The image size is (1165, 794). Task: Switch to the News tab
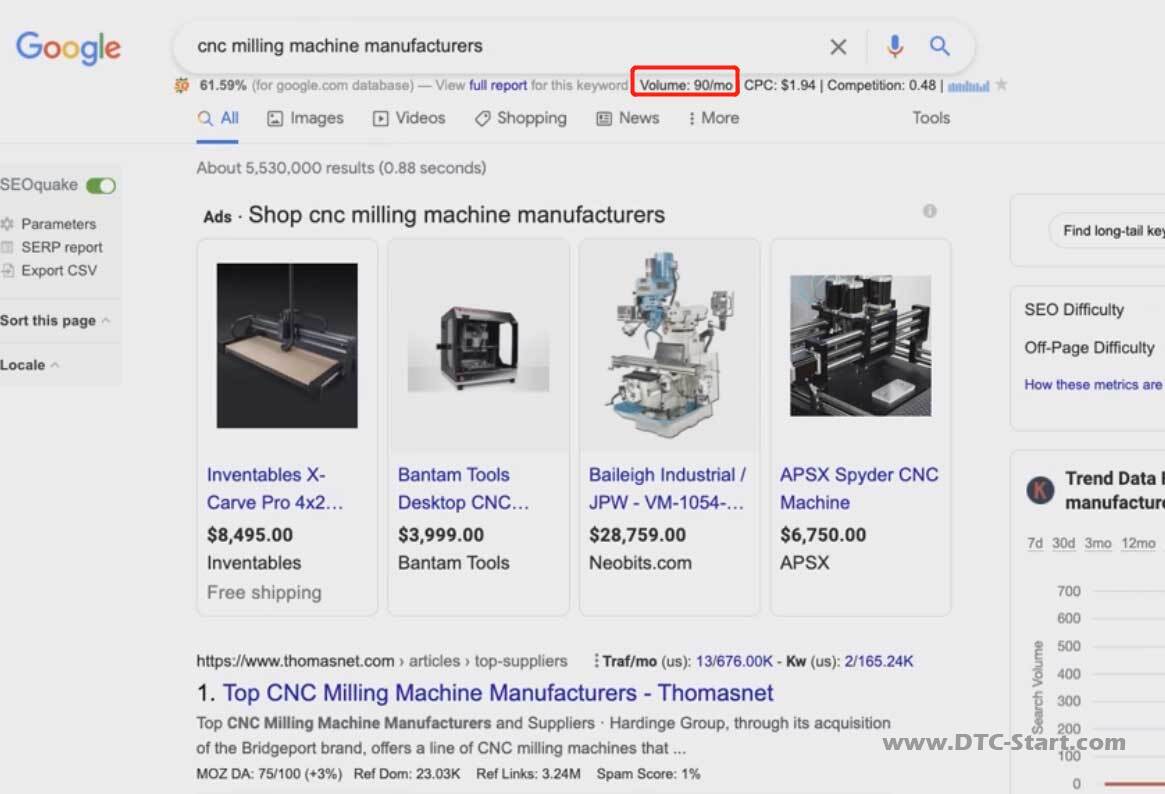tap(628, 118)
